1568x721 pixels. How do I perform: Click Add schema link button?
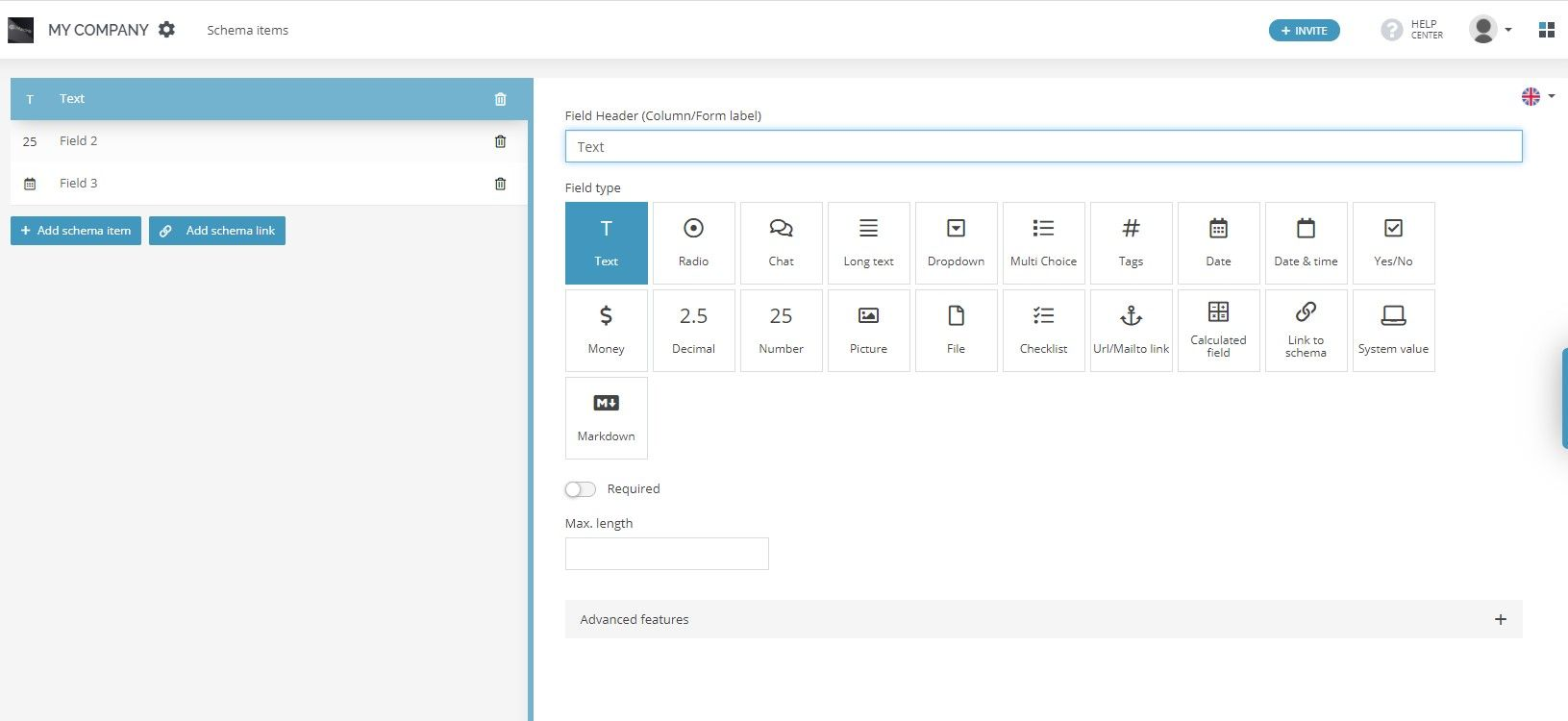pos(217,231)
